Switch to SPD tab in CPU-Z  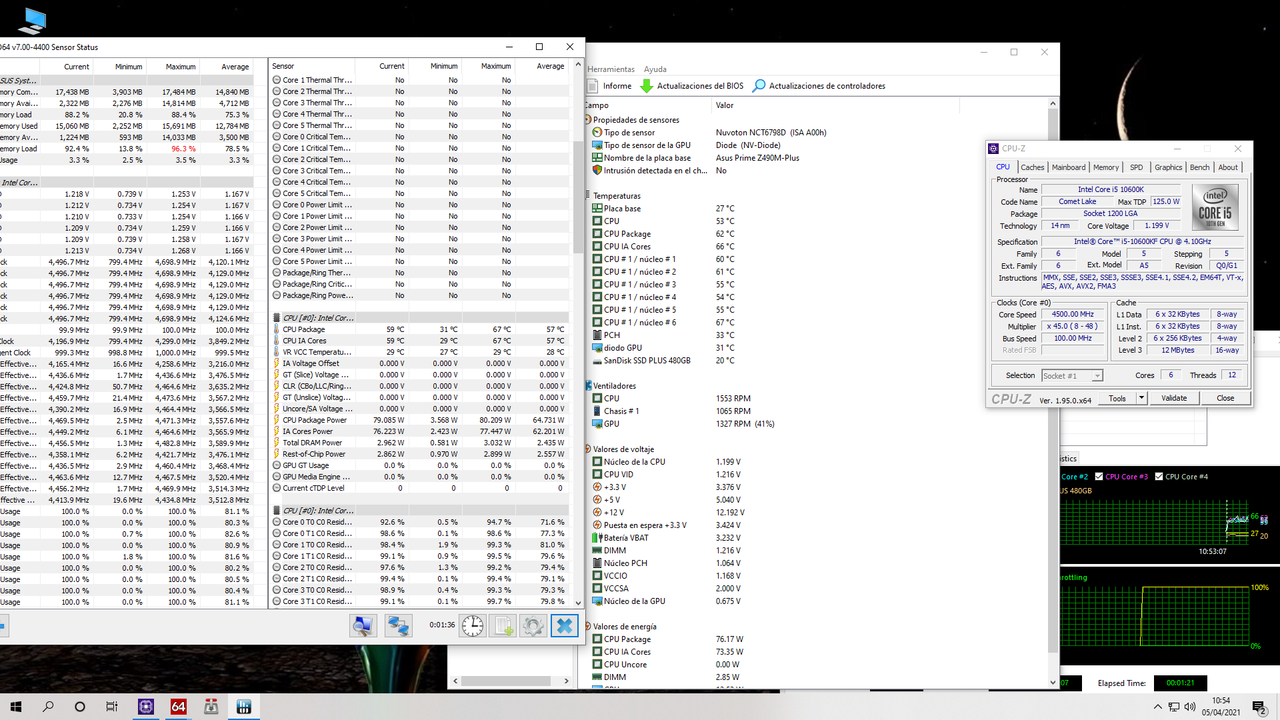1136,167
